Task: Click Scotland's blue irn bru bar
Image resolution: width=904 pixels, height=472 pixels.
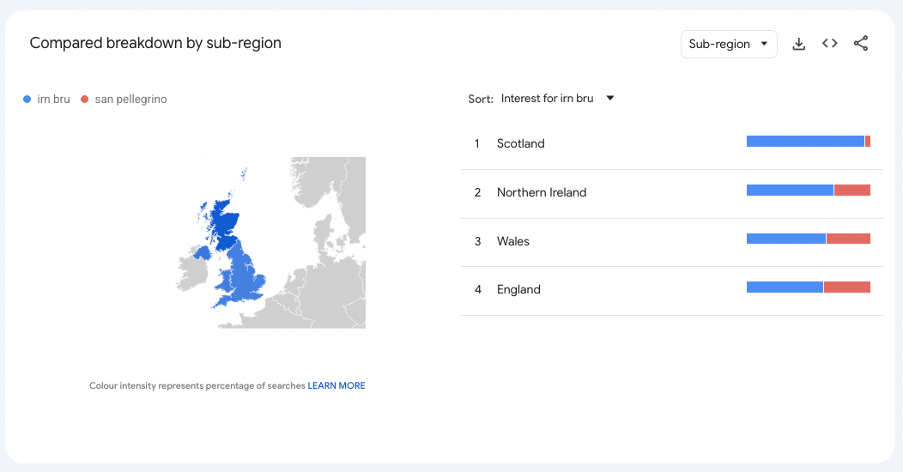Action: [x=804, y=142]
